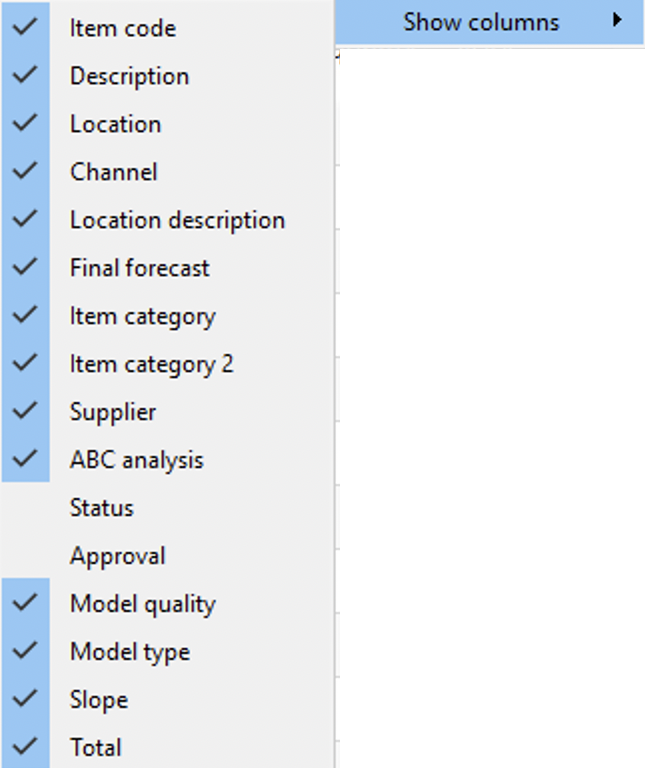
Task: Show the Approval column
Action: pyautogui.click(x=117, y=556)
